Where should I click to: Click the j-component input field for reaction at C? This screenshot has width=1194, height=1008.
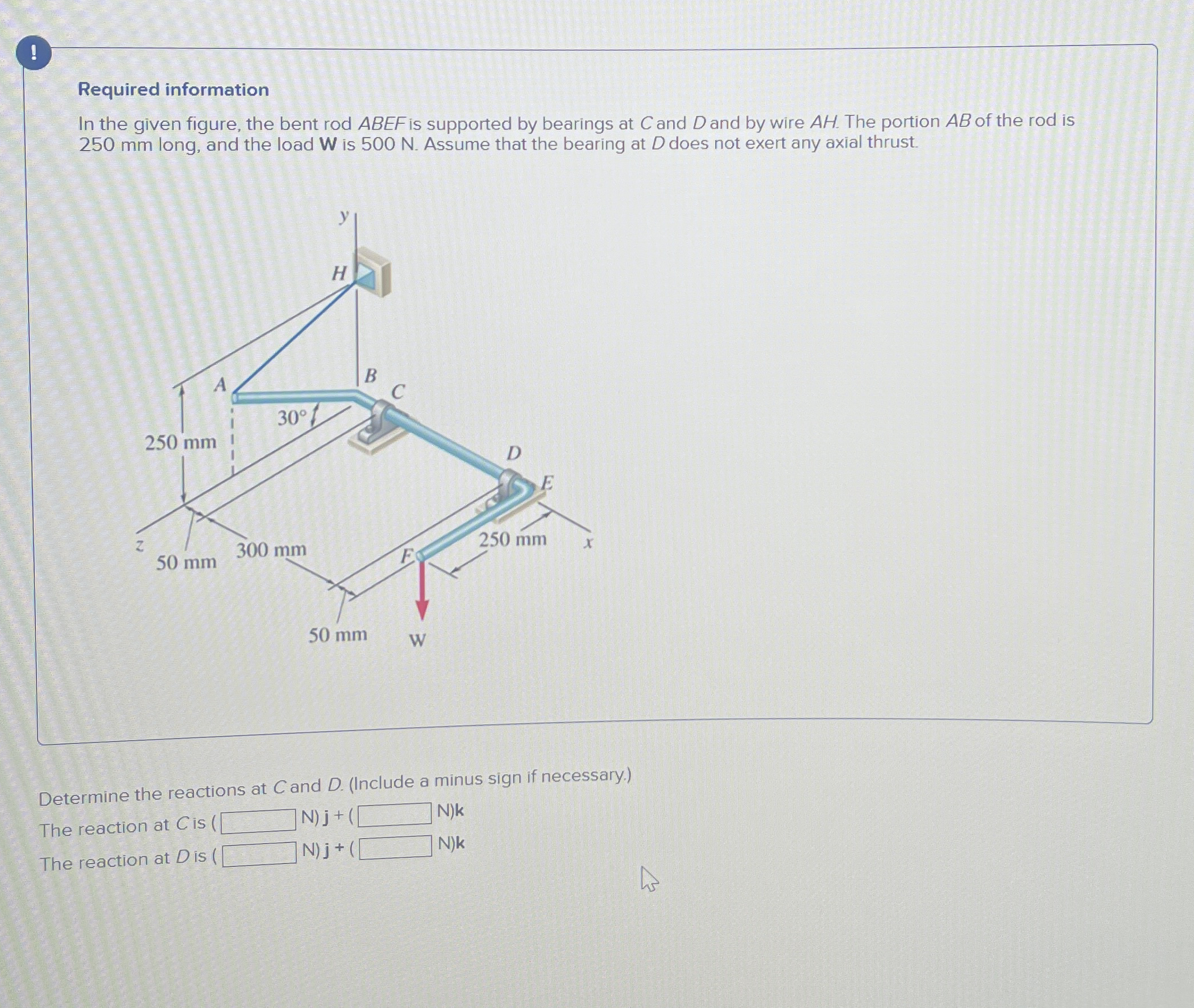pyautogui.click(x=258, y=821)
